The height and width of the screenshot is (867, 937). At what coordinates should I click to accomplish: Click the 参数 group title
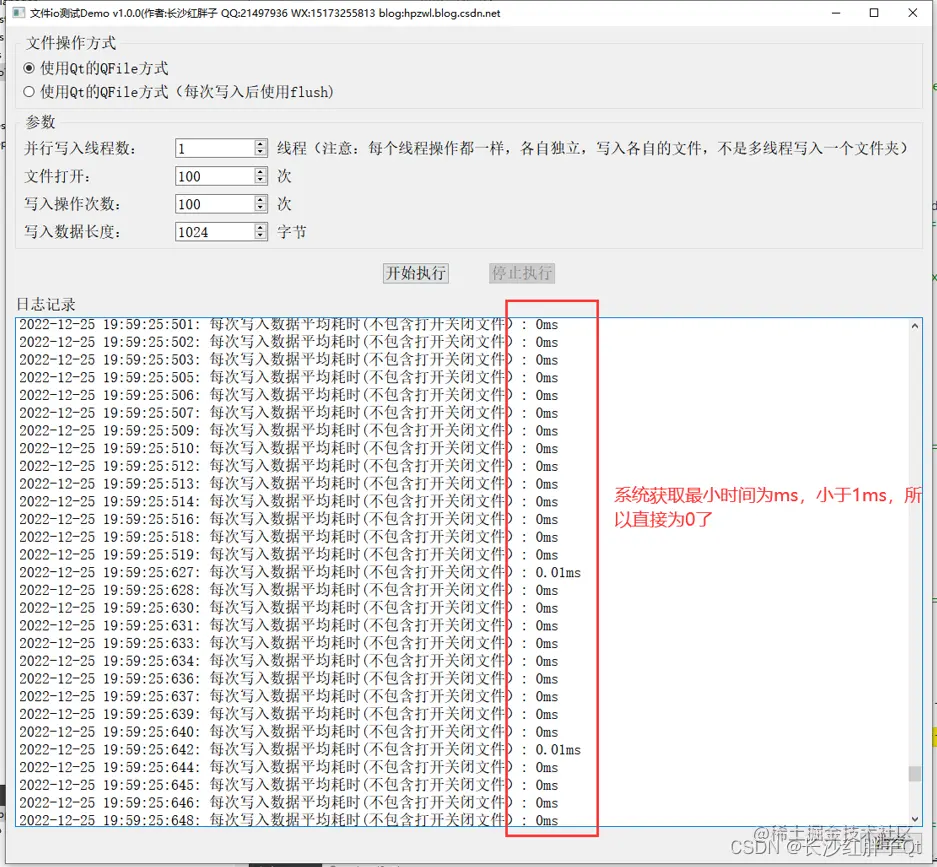point(41,122)
